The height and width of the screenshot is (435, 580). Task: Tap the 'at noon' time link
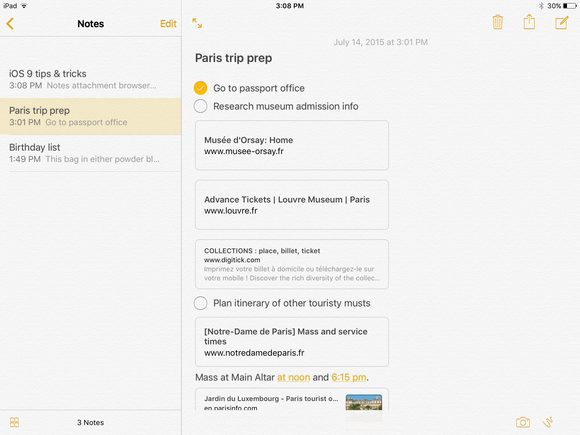tap(294, 377)
